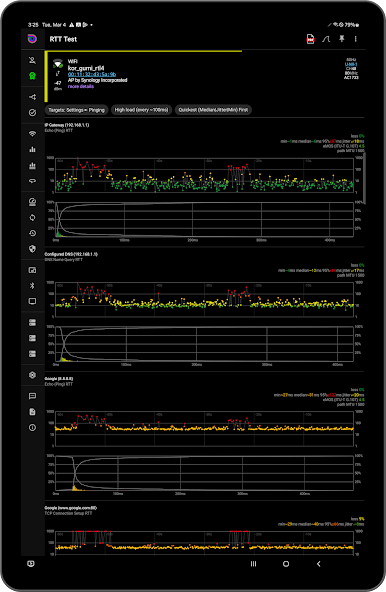
Task: Export results using the PDF icon
Action: tap(310, 39)
